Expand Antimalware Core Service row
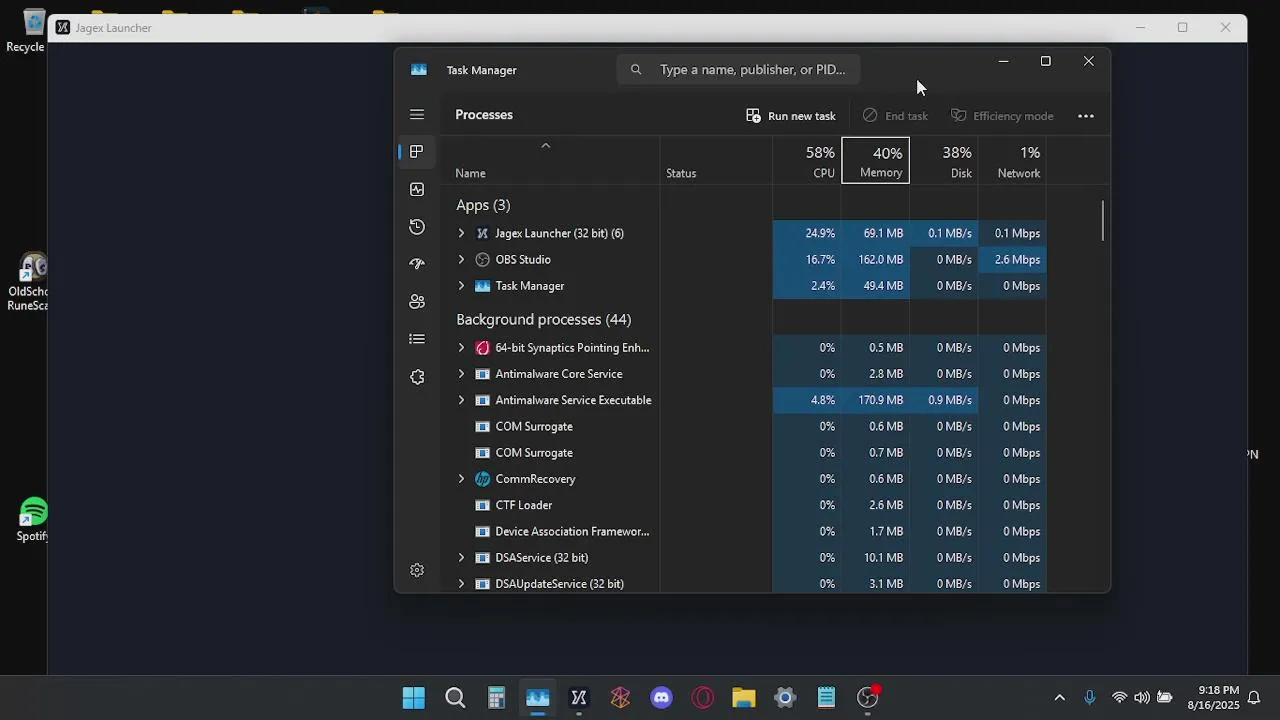 (461, 374)
